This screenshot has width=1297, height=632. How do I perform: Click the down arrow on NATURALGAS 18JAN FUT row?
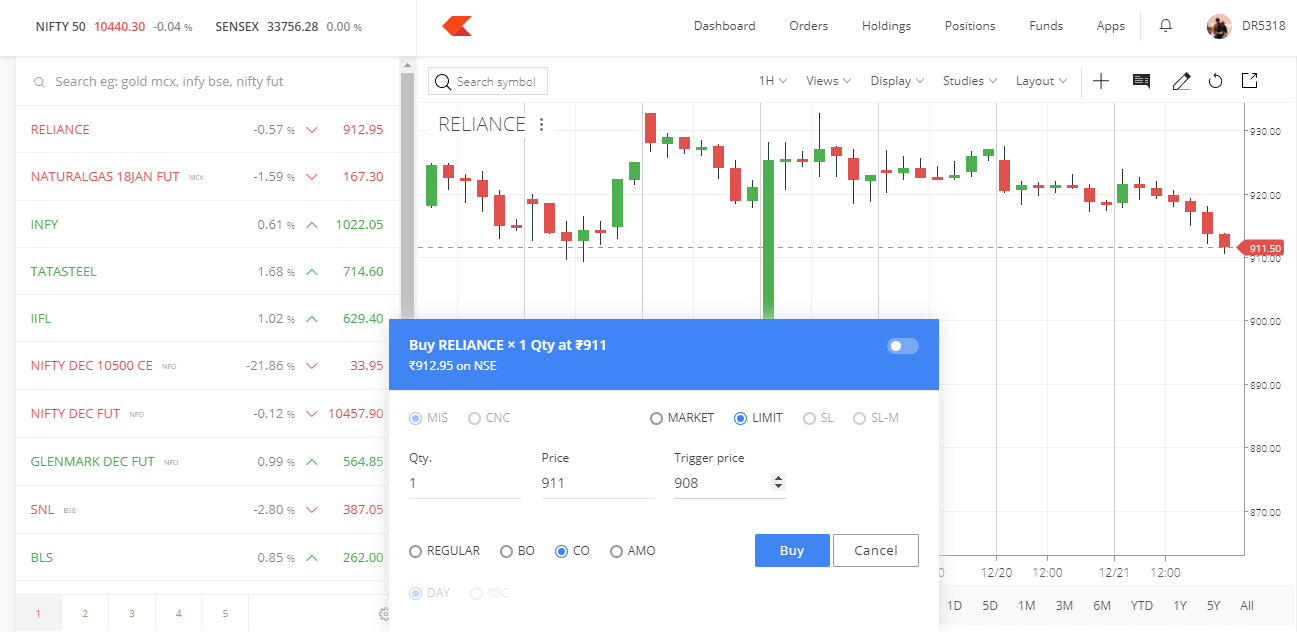[312, 177]
